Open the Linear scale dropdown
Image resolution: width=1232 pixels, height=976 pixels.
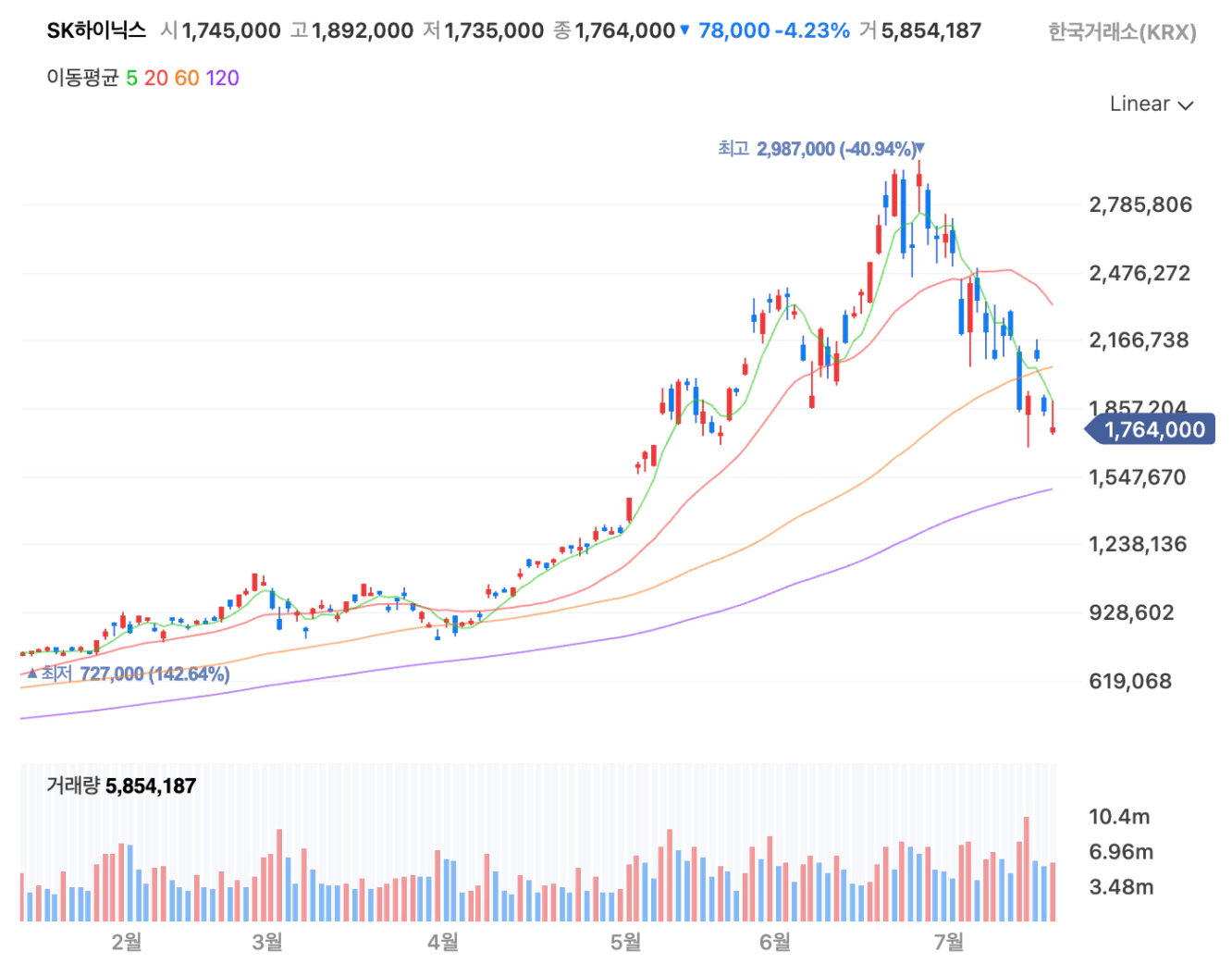click(1152, 104)
